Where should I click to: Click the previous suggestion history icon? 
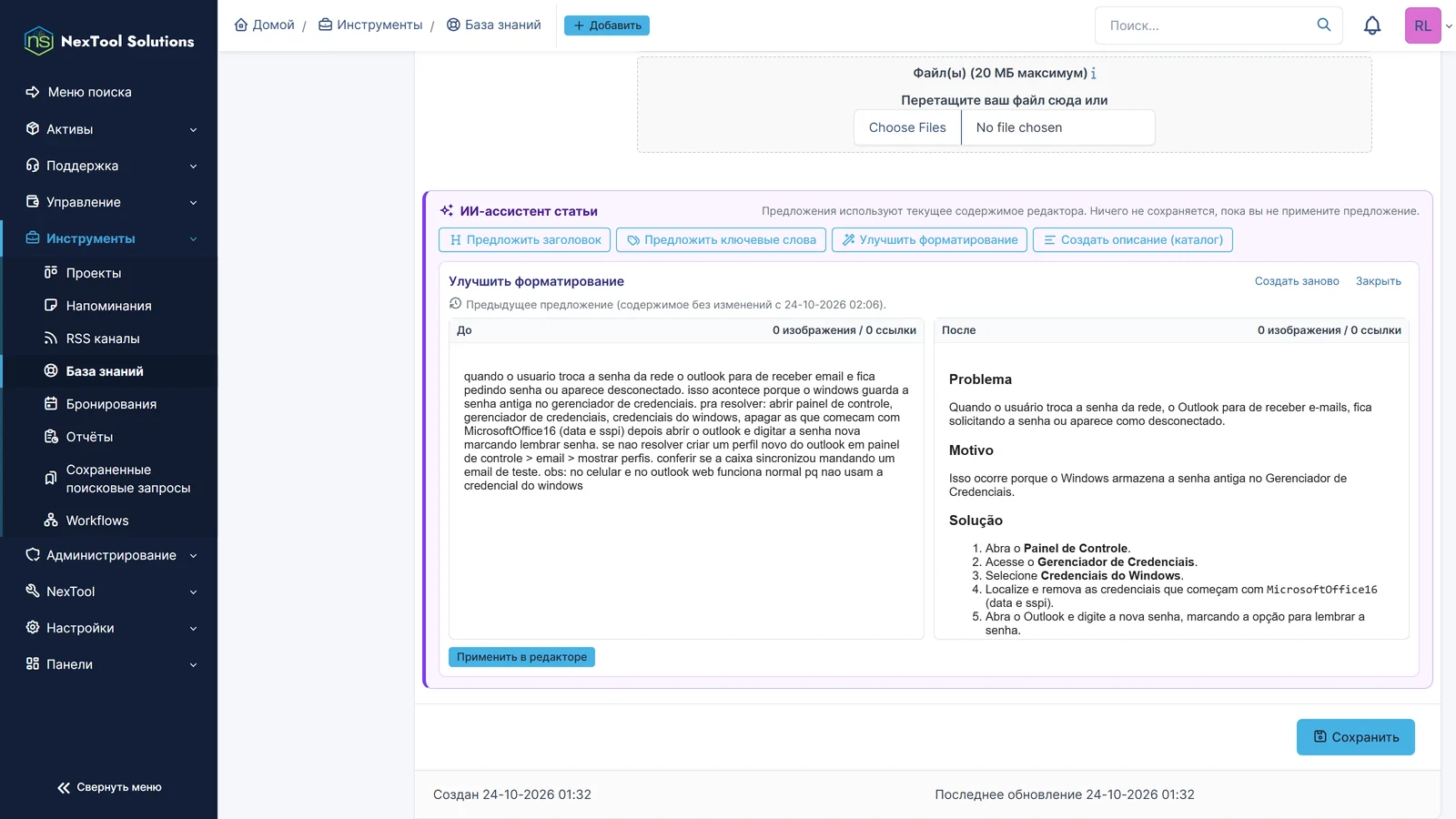click(456, 304)
